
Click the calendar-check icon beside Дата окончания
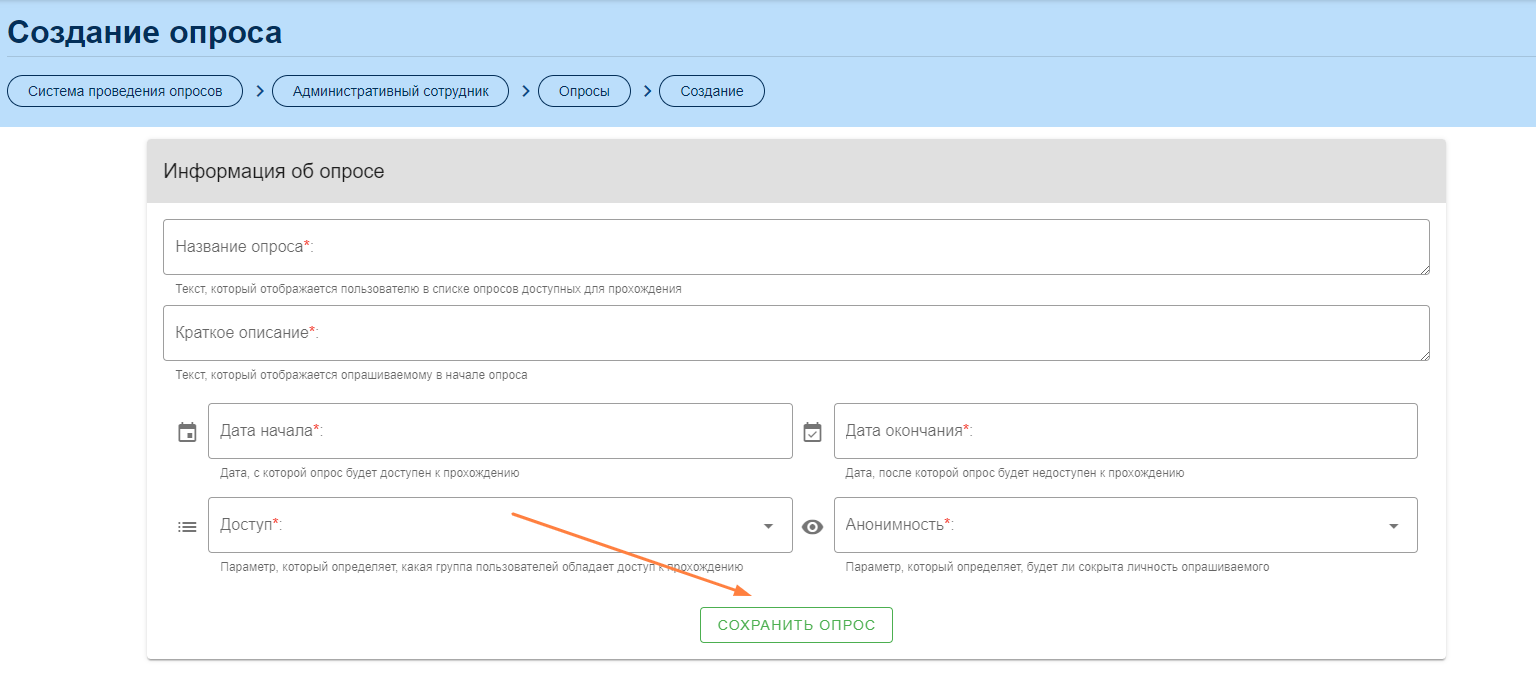point(813,432)
